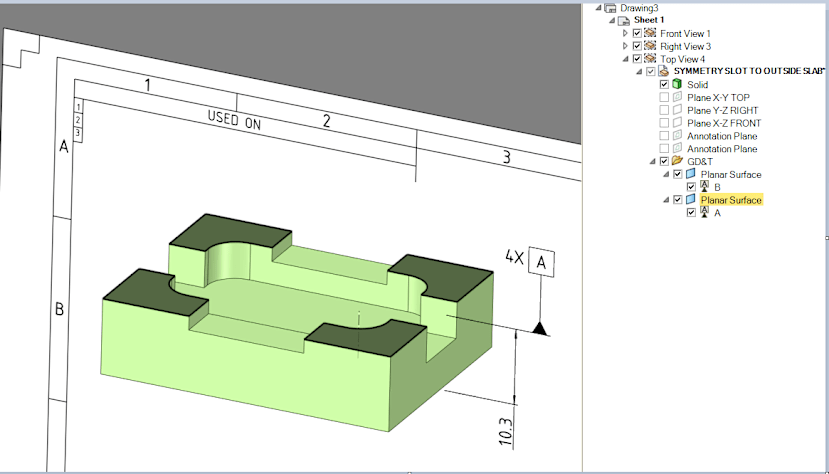
Task: Collapse the highlighted Planar Surface node
Action: click(666, 200)
